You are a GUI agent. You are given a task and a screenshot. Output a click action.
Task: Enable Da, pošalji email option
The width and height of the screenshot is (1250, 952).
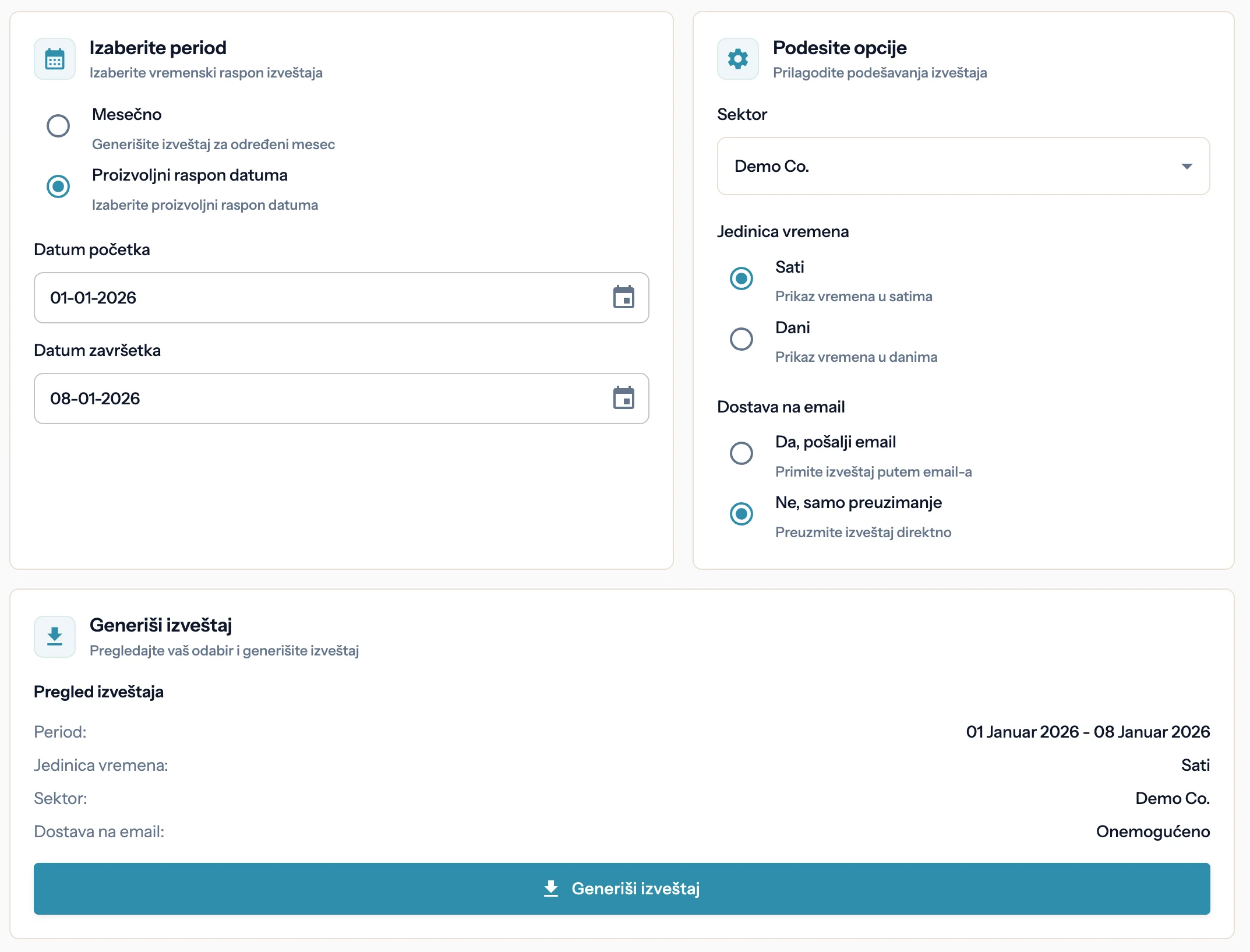click(741, 453)
